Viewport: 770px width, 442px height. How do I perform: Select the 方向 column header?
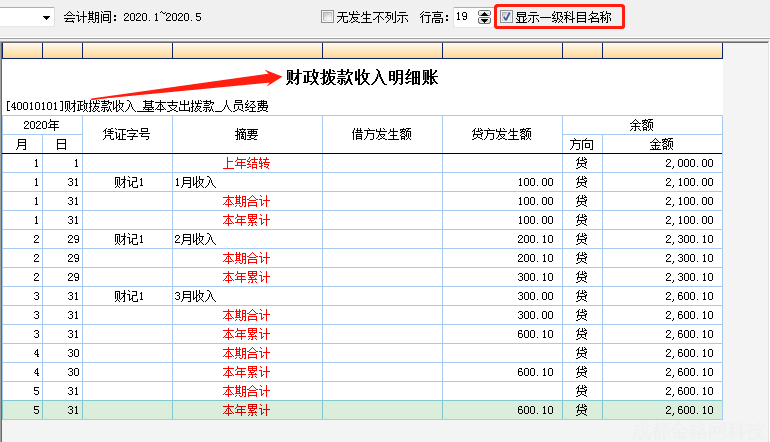581,144
